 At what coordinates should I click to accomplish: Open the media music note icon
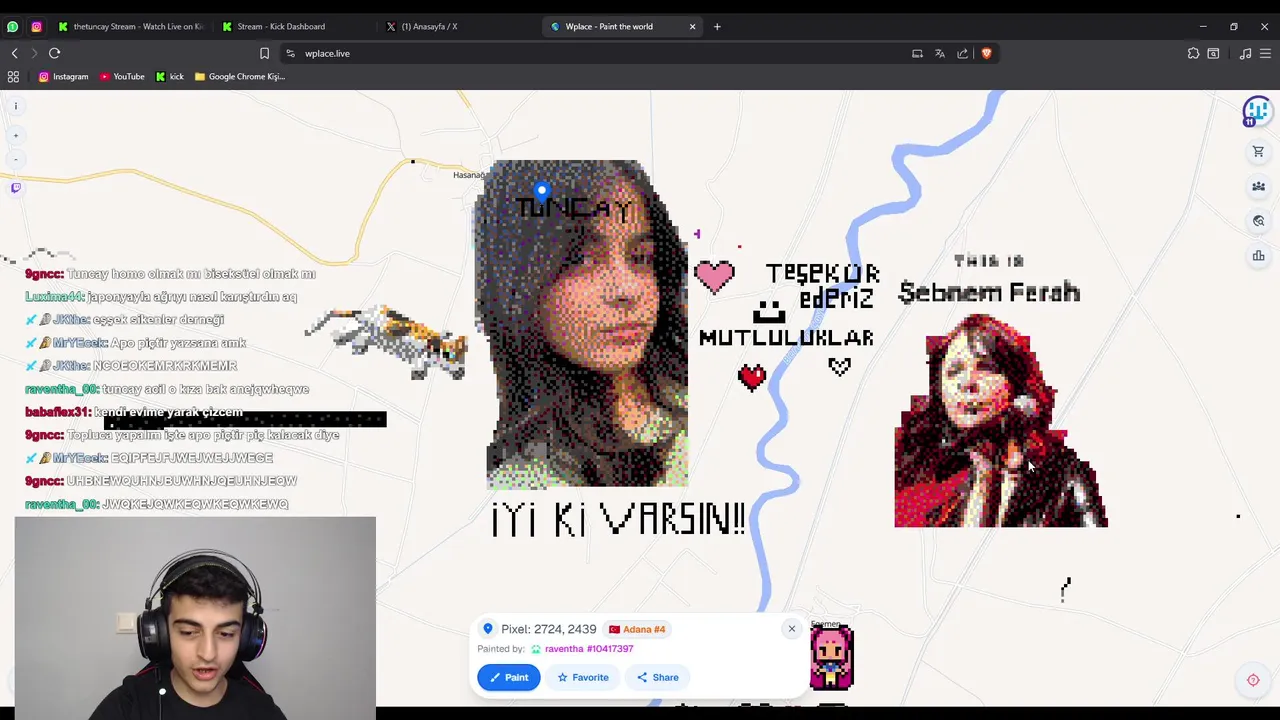coord(1245,53)
